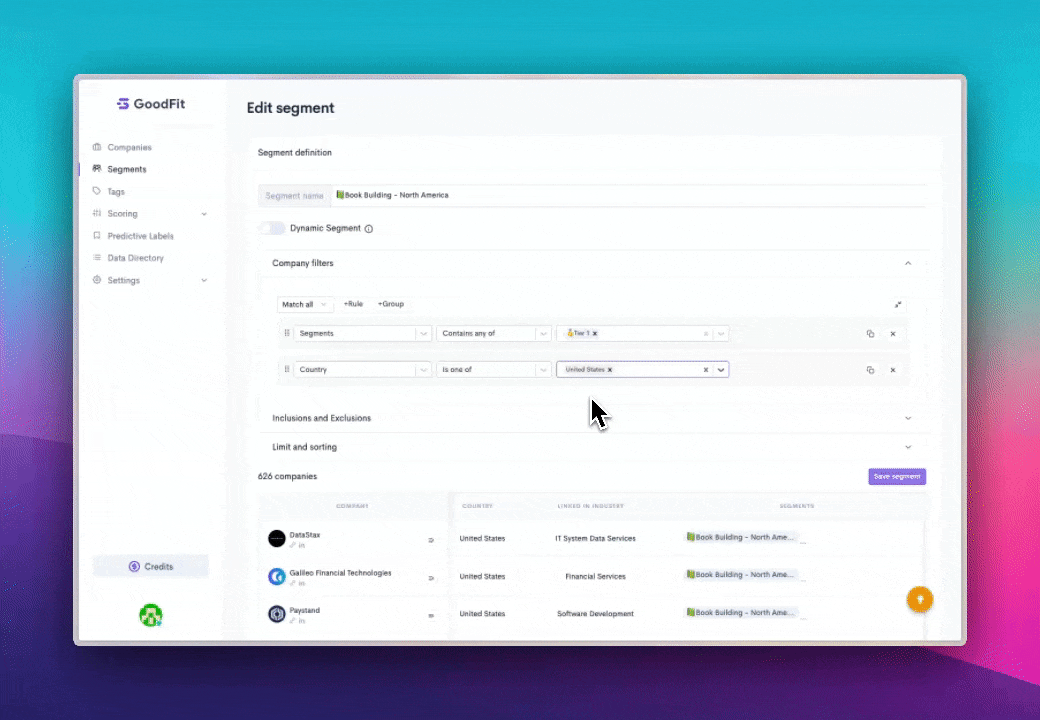The height and width of the screenshot is (720, 1040).
Task: Click the Segment name input field
Action: tap(630, 195)
